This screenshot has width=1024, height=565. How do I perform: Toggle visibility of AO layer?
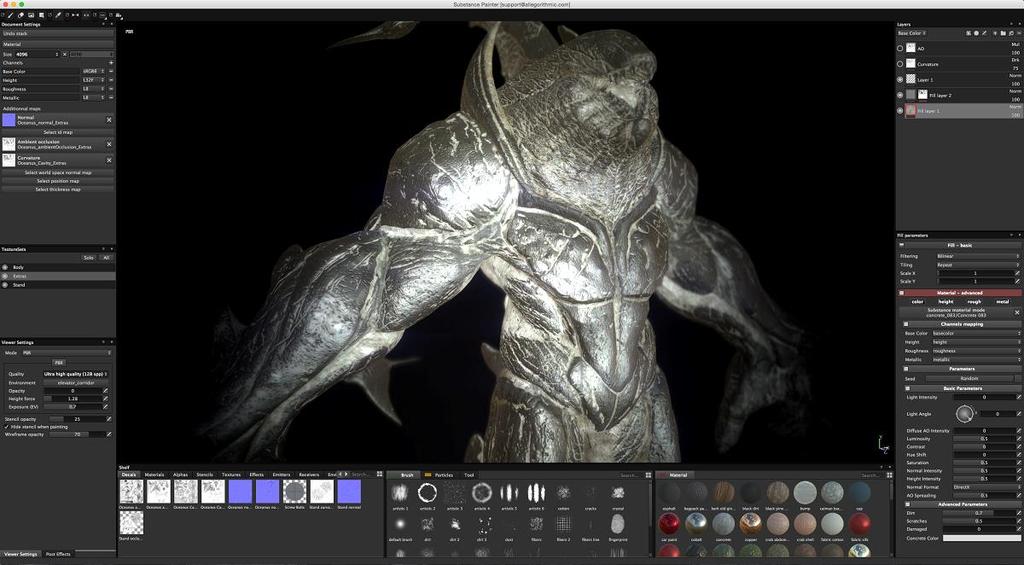pos(900,48)
